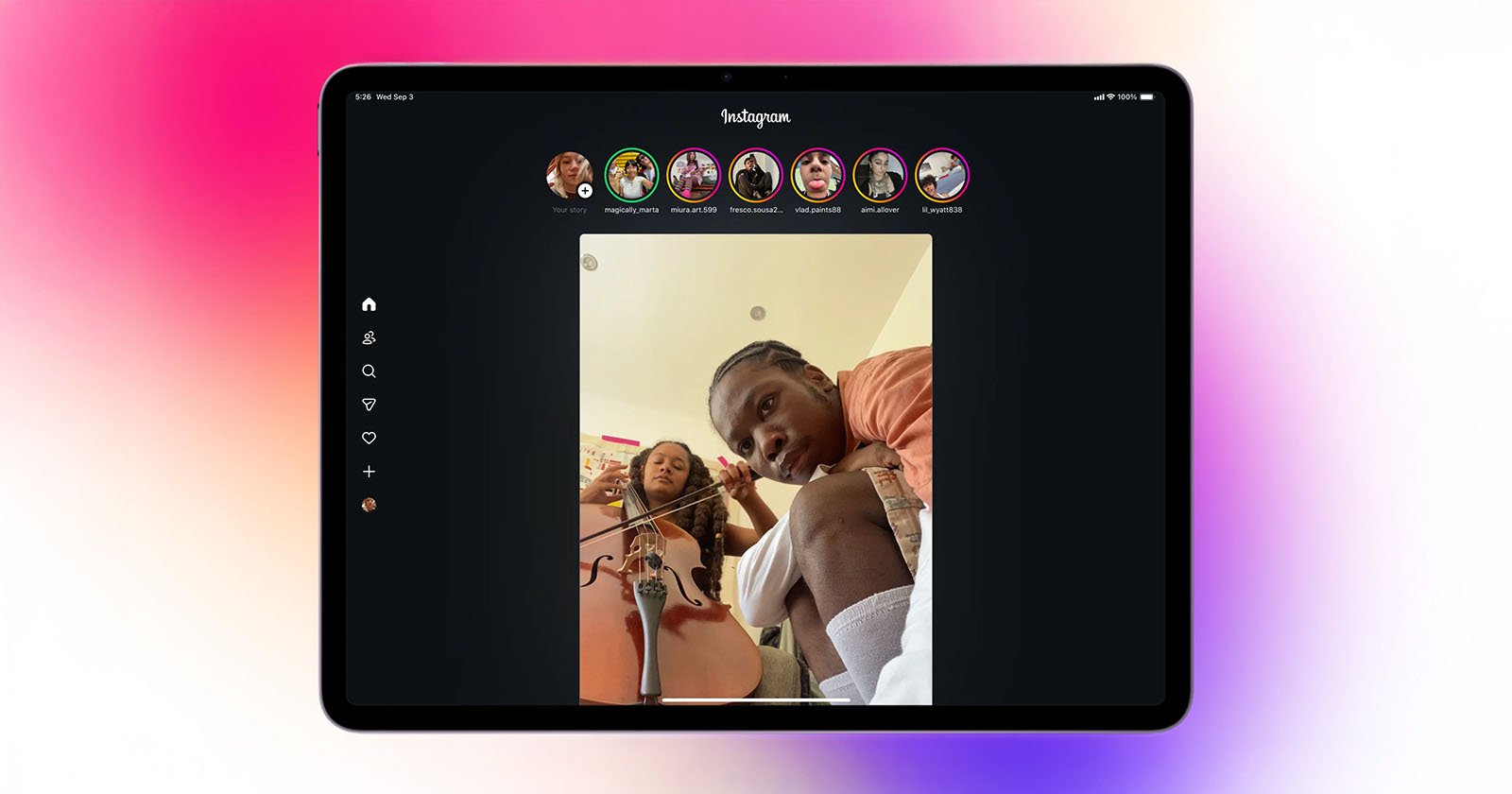View lil_wyatt838 story
The image size is (1512, 794).
point(942,175)
